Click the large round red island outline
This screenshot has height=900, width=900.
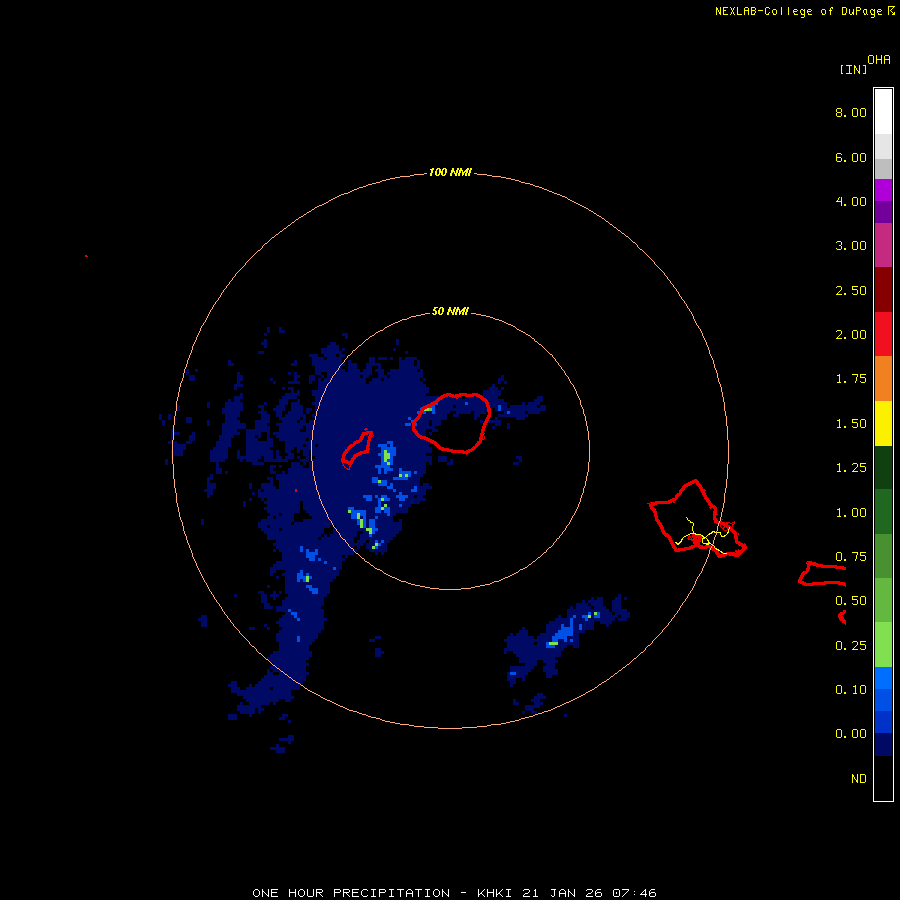tap(452, 423)
